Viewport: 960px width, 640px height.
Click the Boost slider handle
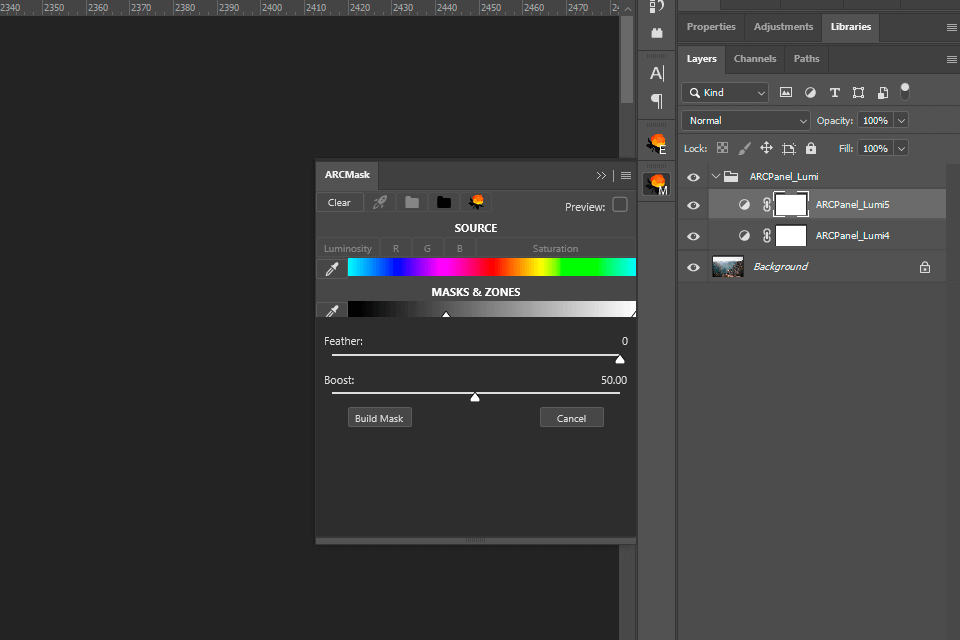[475, 397]
